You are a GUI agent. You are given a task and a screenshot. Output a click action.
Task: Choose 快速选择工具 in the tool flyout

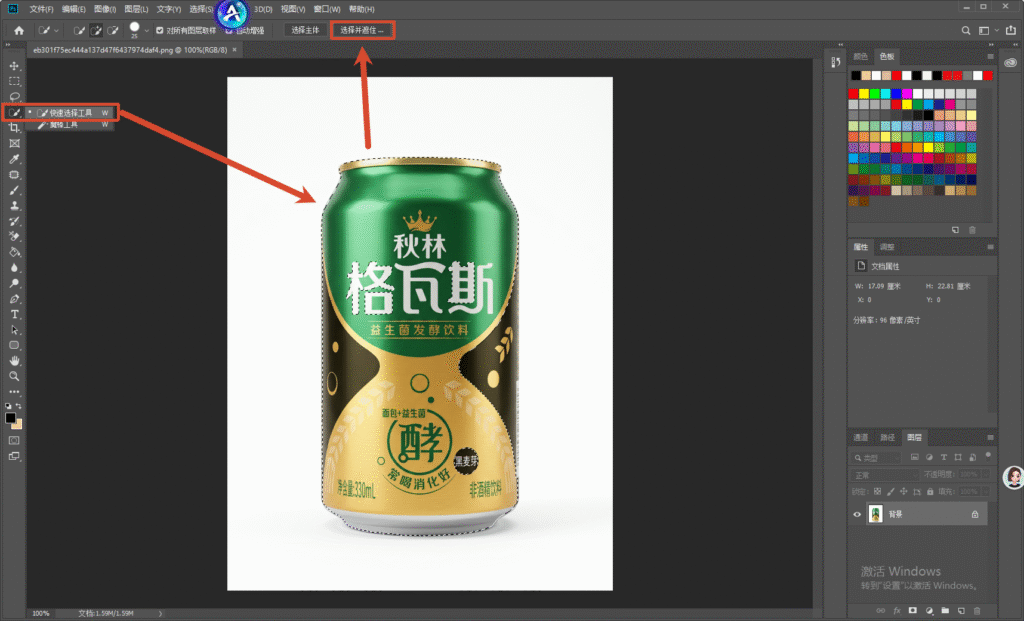(x=71, y=113)
